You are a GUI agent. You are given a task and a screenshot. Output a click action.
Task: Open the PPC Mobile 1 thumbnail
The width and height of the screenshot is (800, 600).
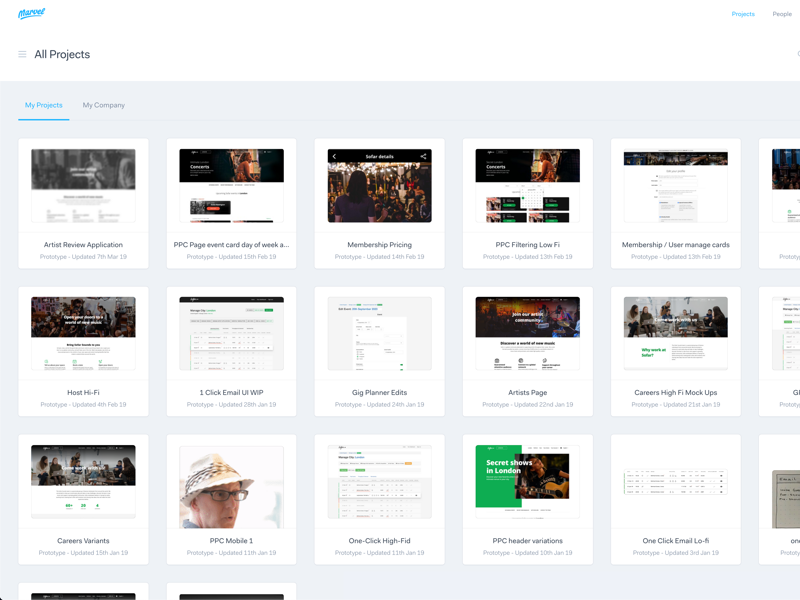[x=232, y=487]
